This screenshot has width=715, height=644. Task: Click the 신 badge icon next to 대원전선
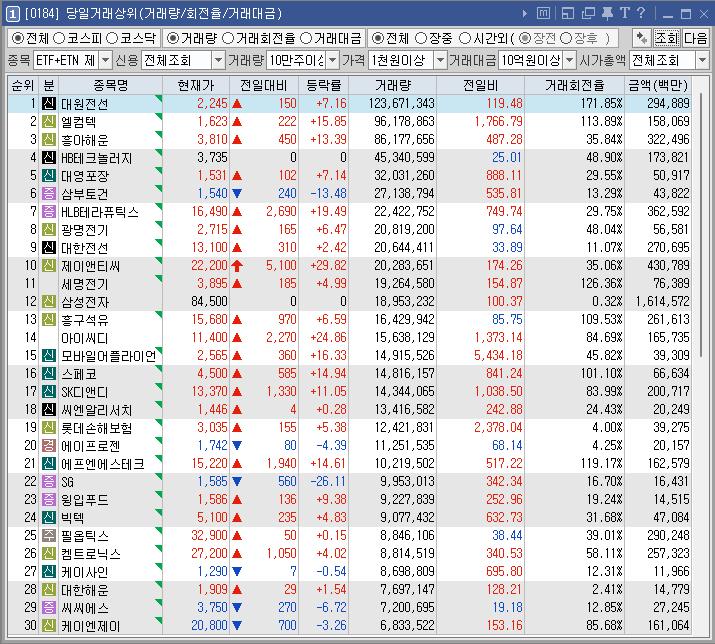point(49,104)
